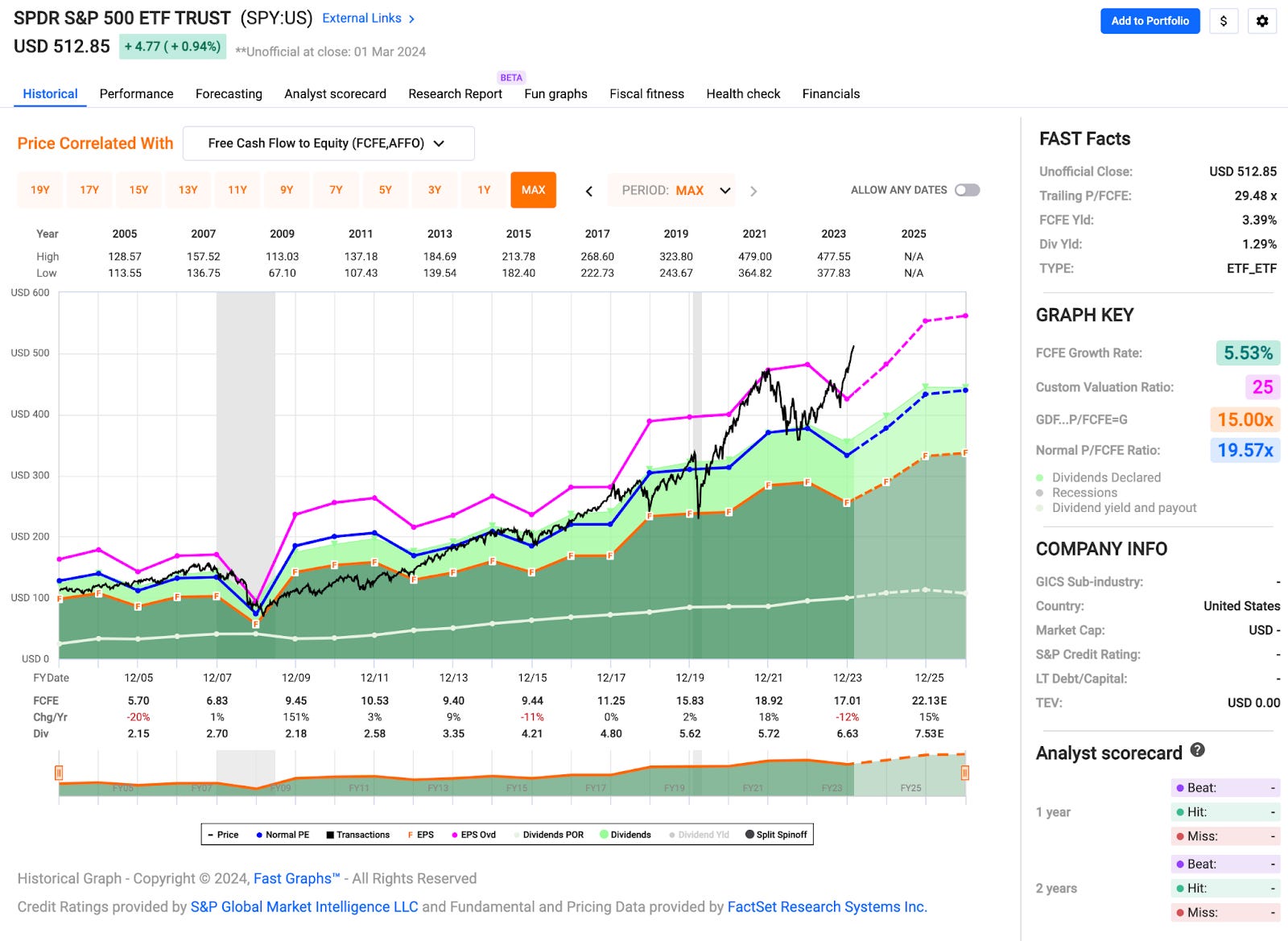Select the 13Y period button

[188, 190]
